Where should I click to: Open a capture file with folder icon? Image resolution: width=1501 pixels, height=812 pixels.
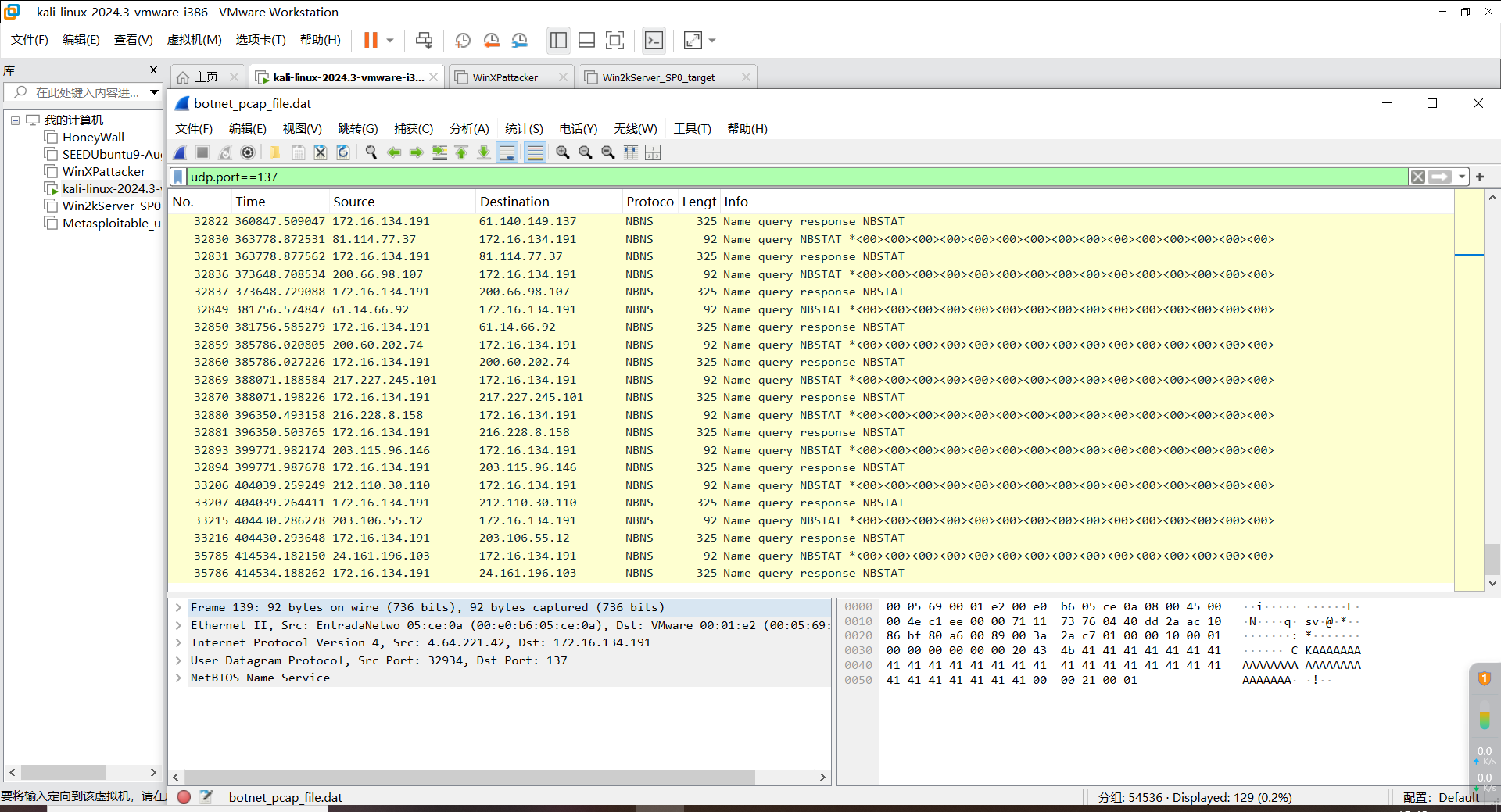click(275, 152)
